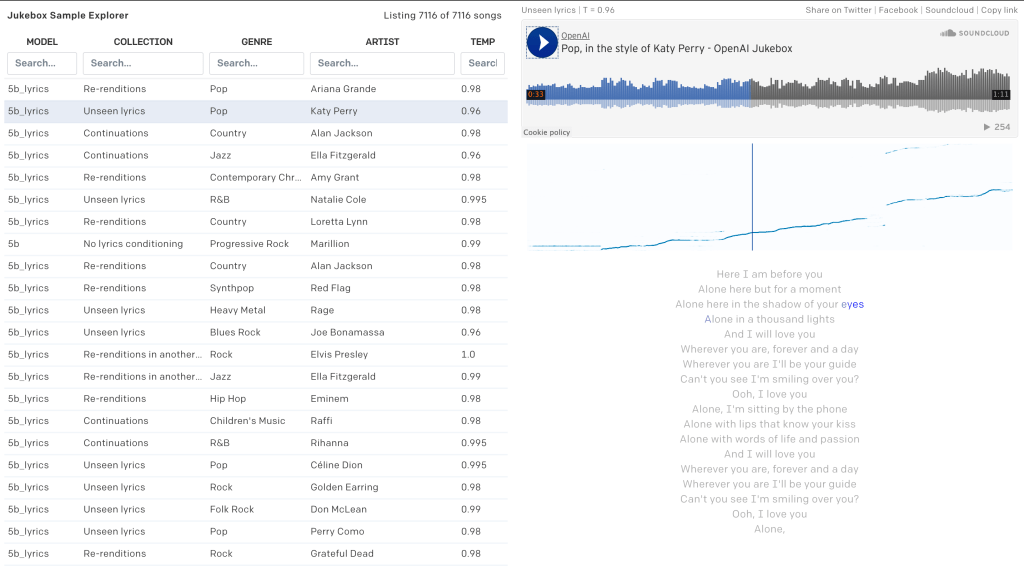The height and width of the screenshot is (566, 1024).
Task: Open the OpenAI artist link in player
Action: coord(575,35)
